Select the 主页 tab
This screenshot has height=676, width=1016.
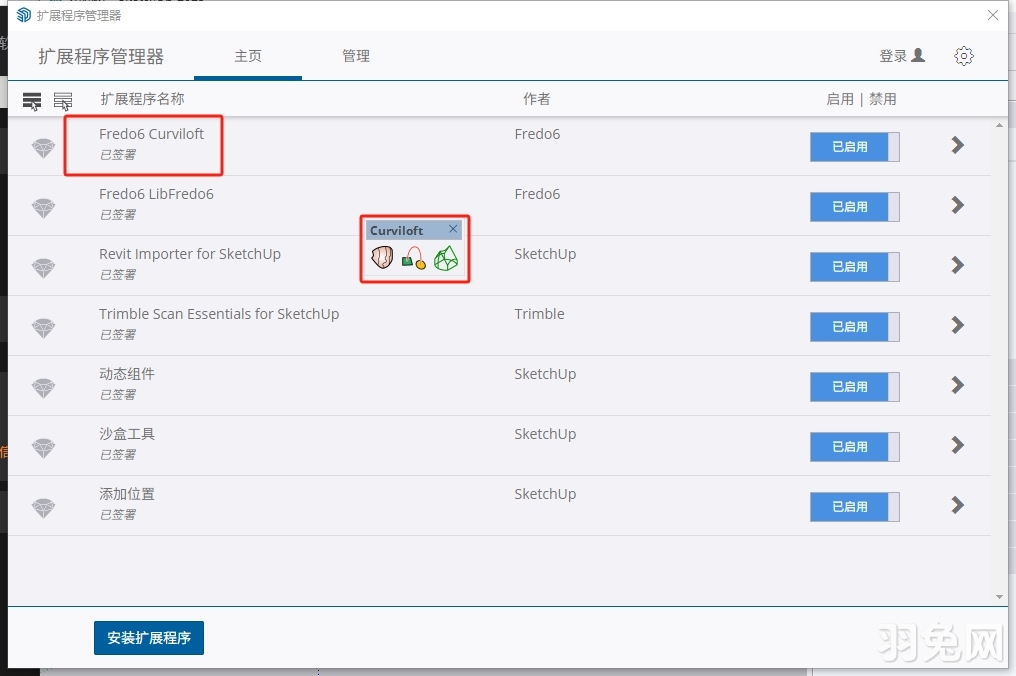(x=248, y=56)
